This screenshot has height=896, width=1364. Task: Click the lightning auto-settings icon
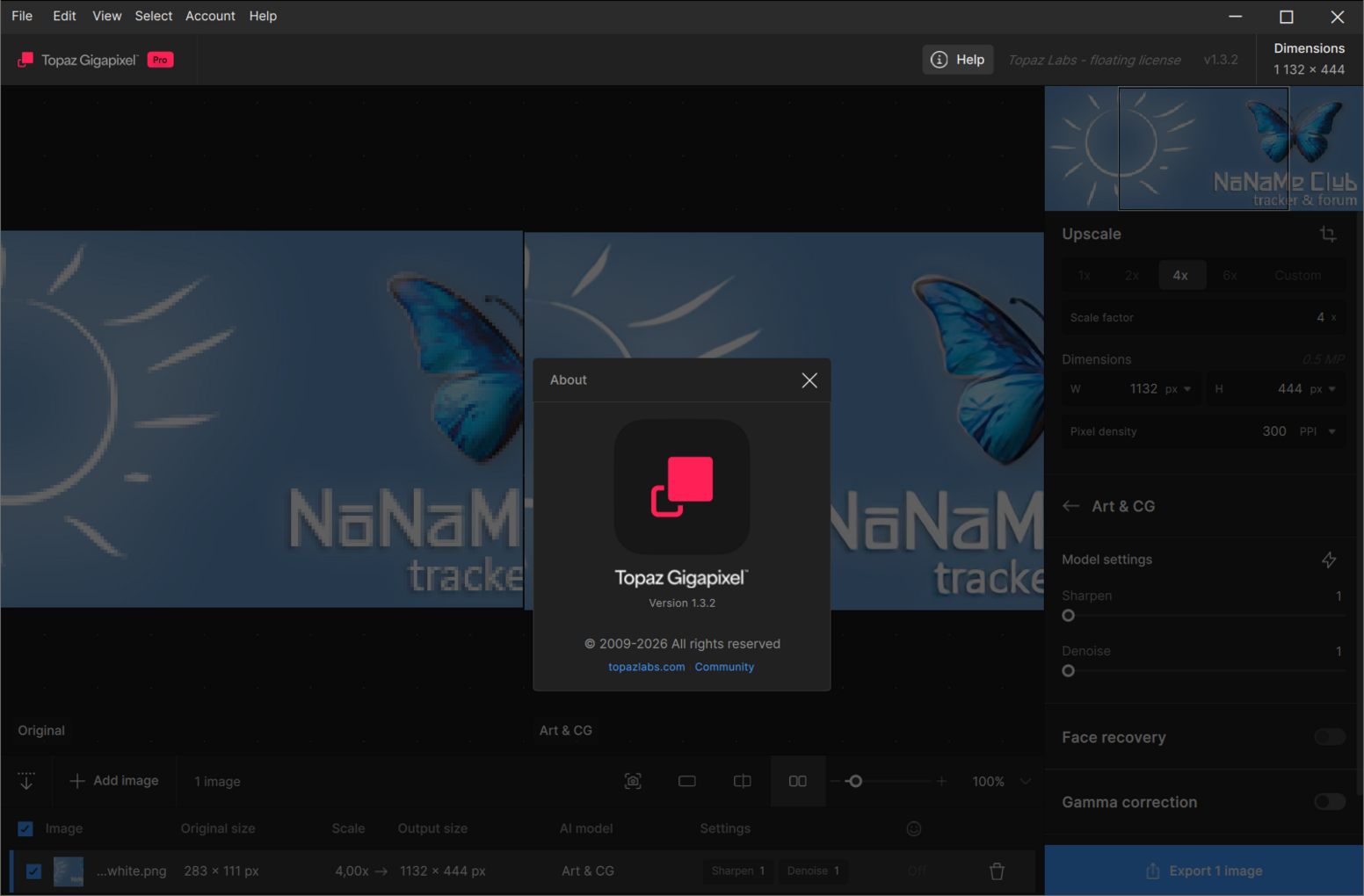(x=1329, y=560)
